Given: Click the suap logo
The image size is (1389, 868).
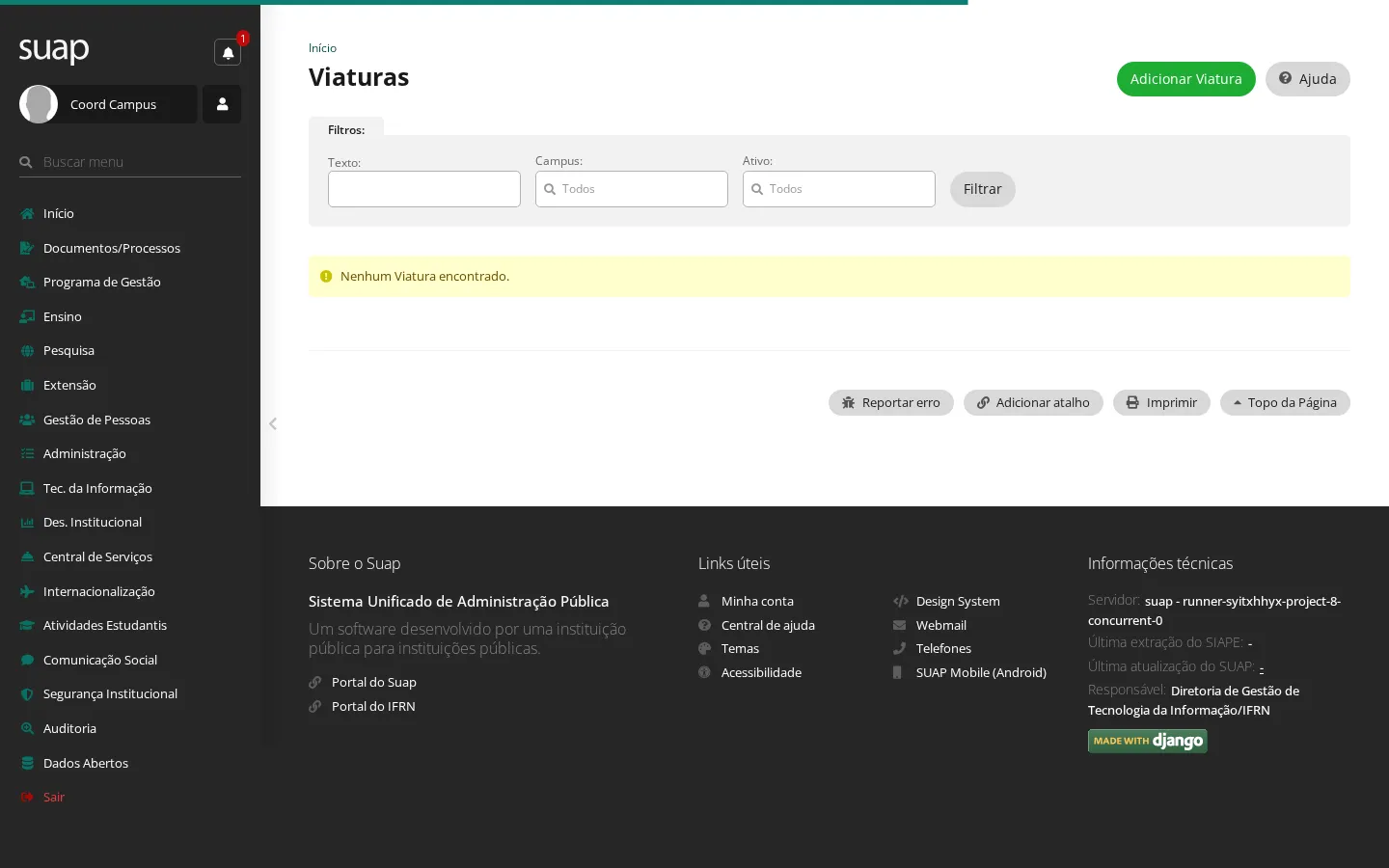Looking at the screenshot, I should 54,50.
